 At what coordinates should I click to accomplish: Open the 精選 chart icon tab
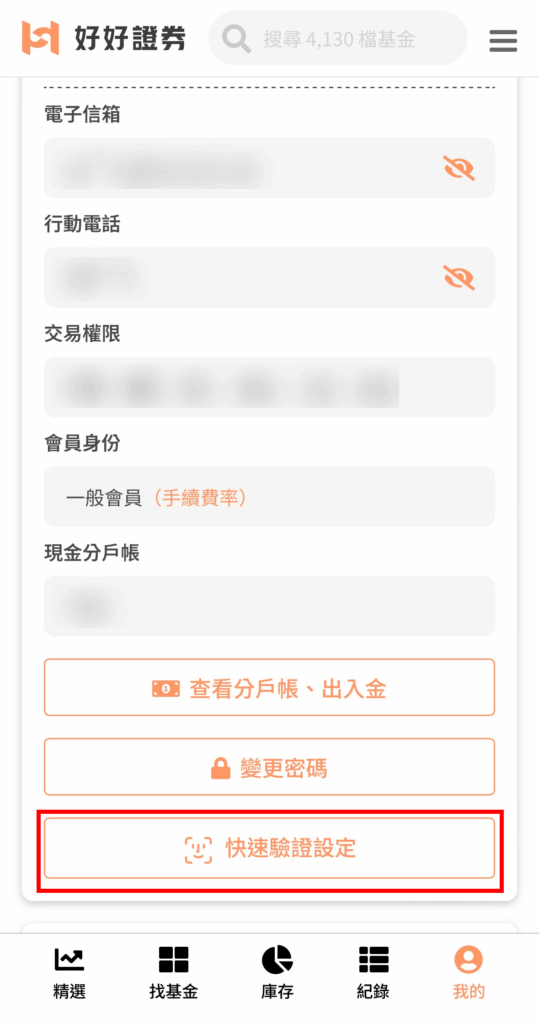(x=69, y=973)
